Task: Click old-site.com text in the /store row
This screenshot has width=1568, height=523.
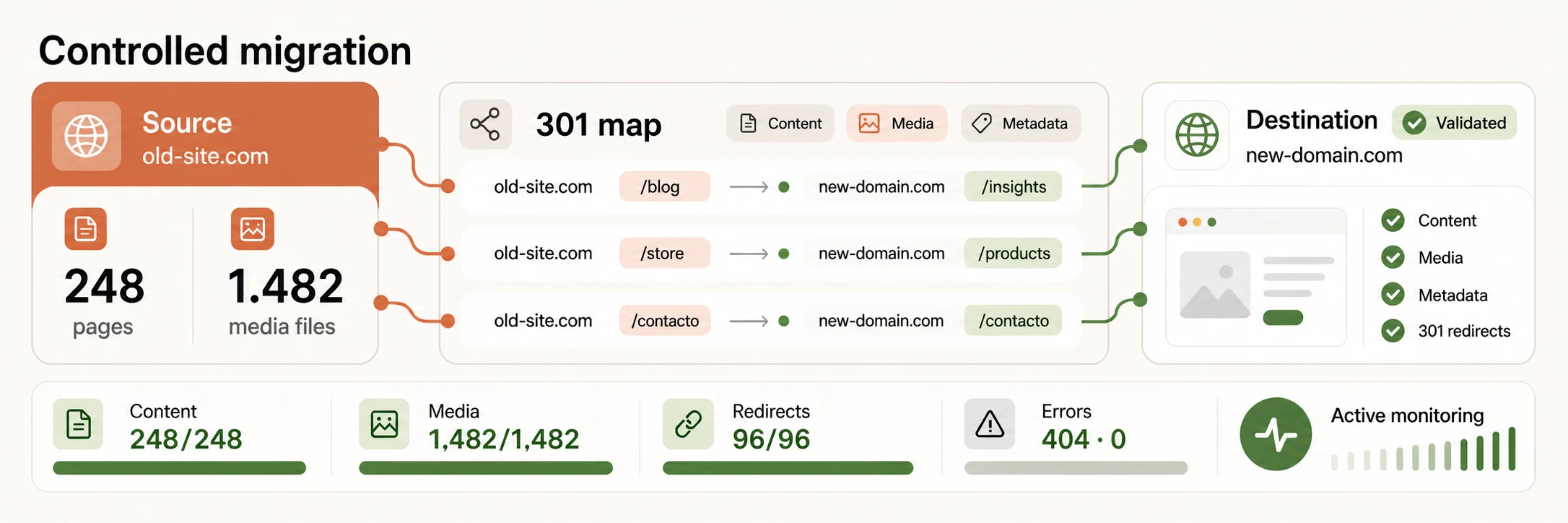Action: tap(543, 254)
